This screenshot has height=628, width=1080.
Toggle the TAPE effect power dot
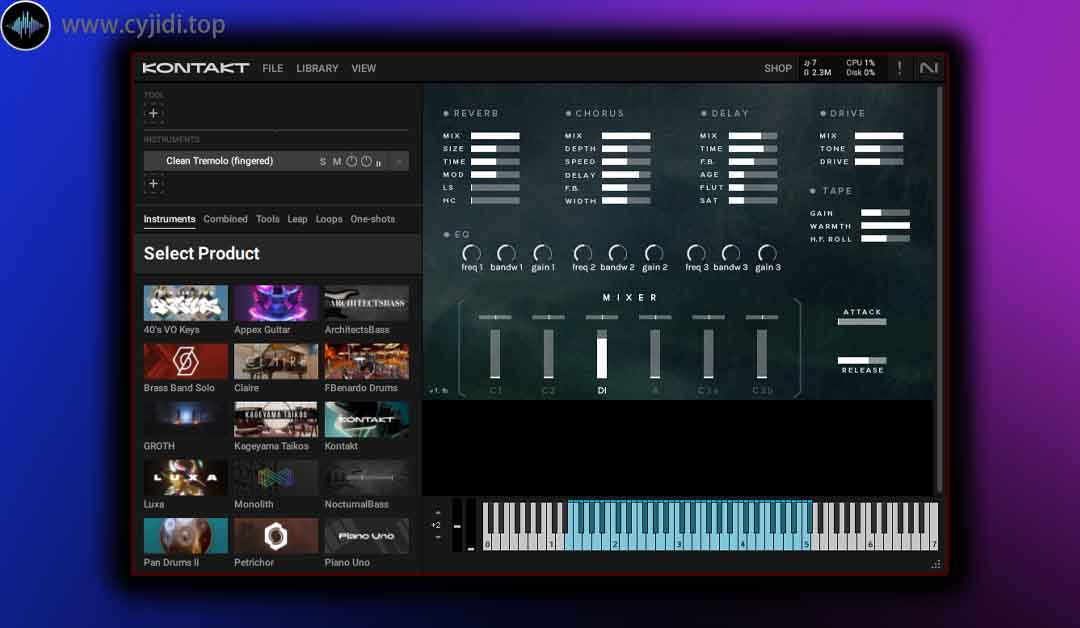click(x=813, y=191)
